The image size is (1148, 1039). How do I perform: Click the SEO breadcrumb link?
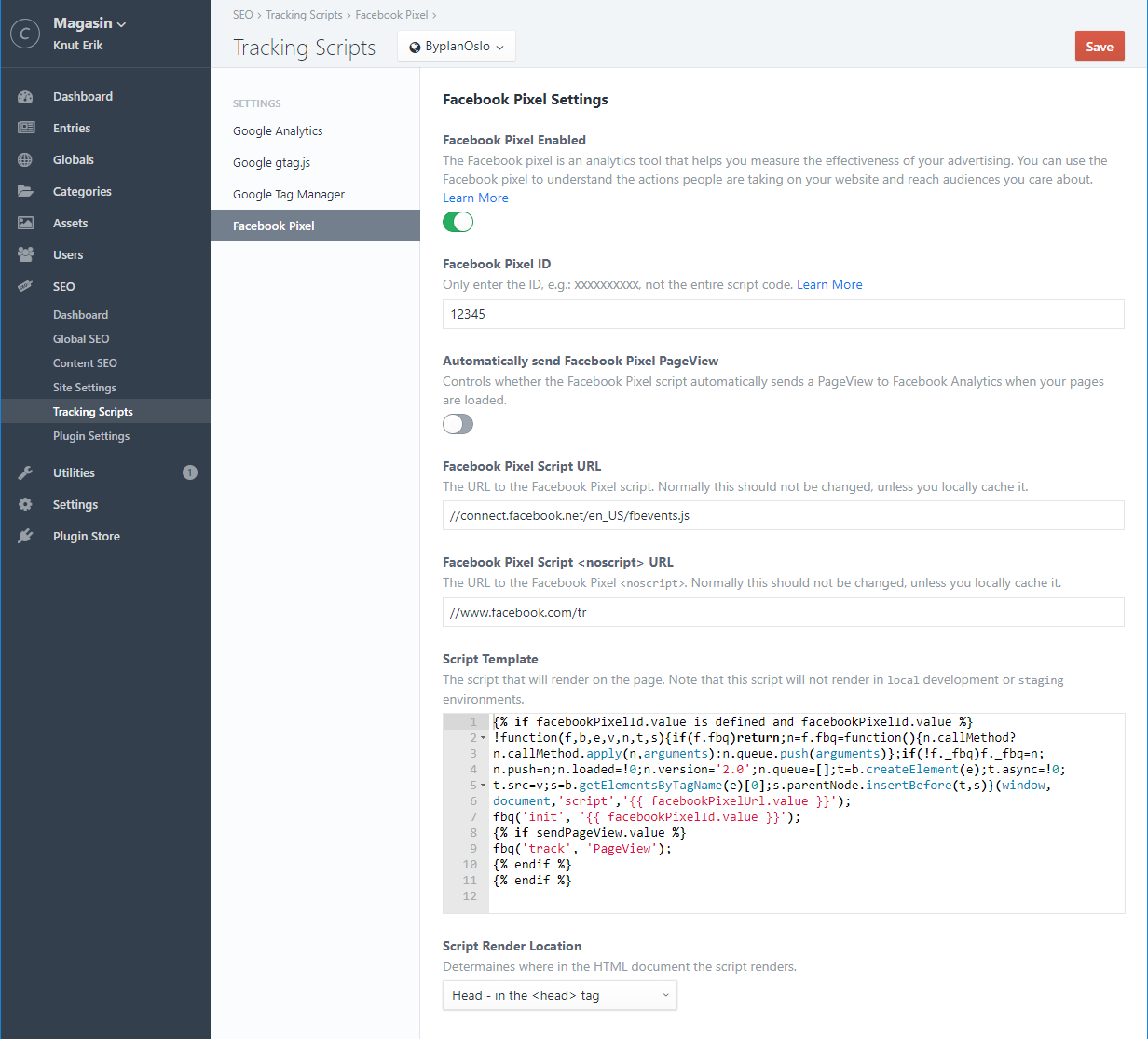click(242, 15)
